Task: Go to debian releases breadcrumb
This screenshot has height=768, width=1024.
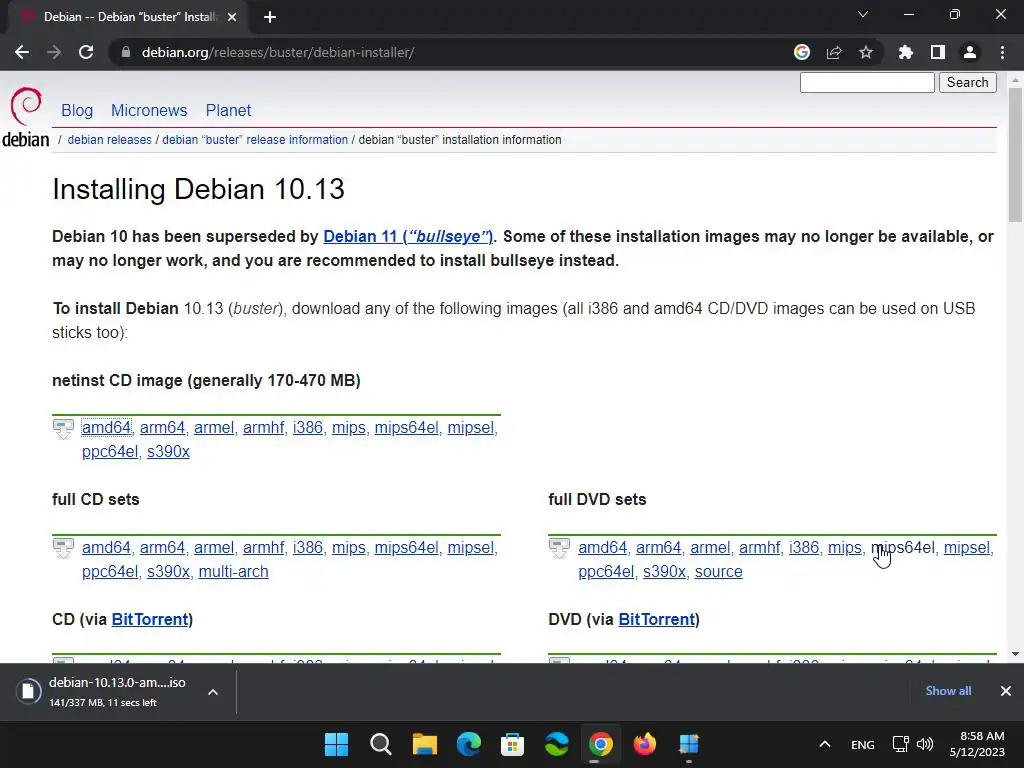Action: pyautogui.click(x=109, y=140)
